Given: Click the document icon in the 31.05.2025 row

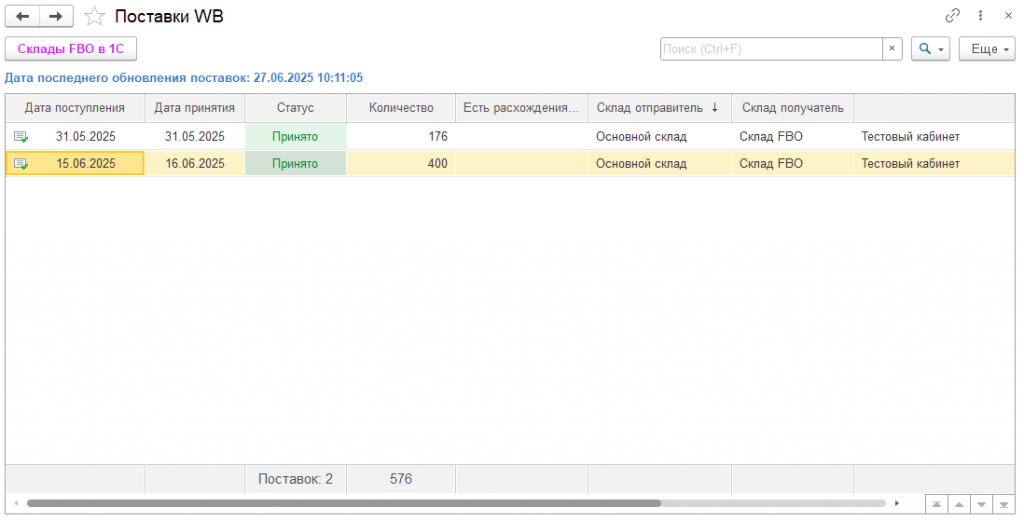Looking at the screenshot, I should pos(21,137).
